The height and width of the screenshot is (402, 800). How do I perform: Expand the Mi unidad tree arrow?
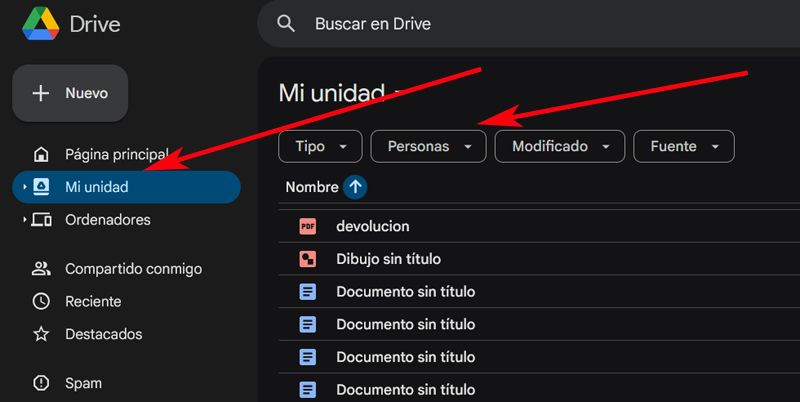point(24,187)
